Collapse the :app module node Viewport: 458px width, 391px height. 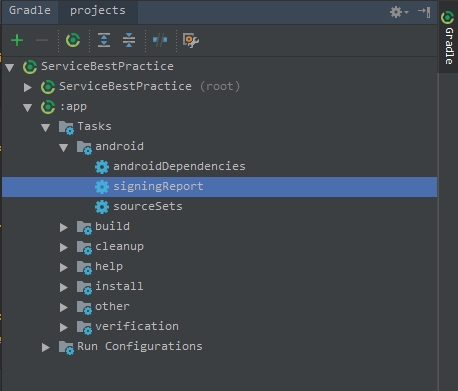tap(28, 107)
